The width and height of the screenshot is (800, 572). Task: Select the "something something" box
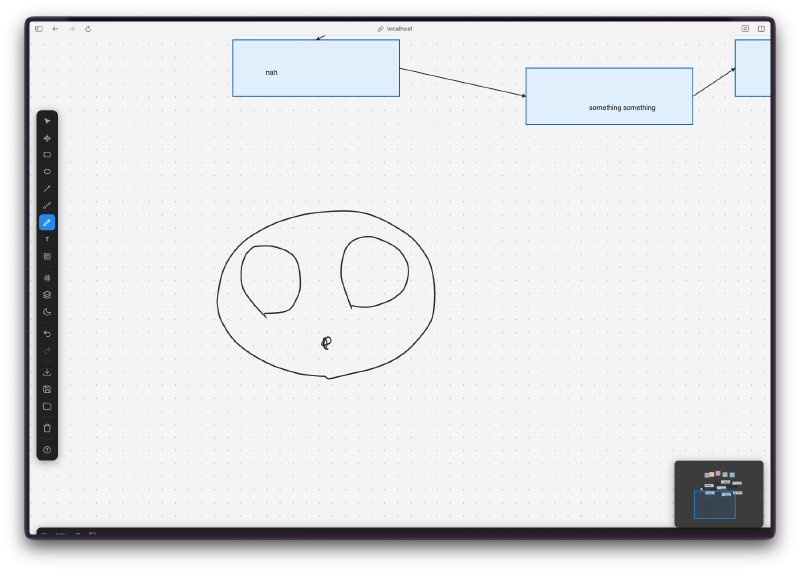click(609, 96)
